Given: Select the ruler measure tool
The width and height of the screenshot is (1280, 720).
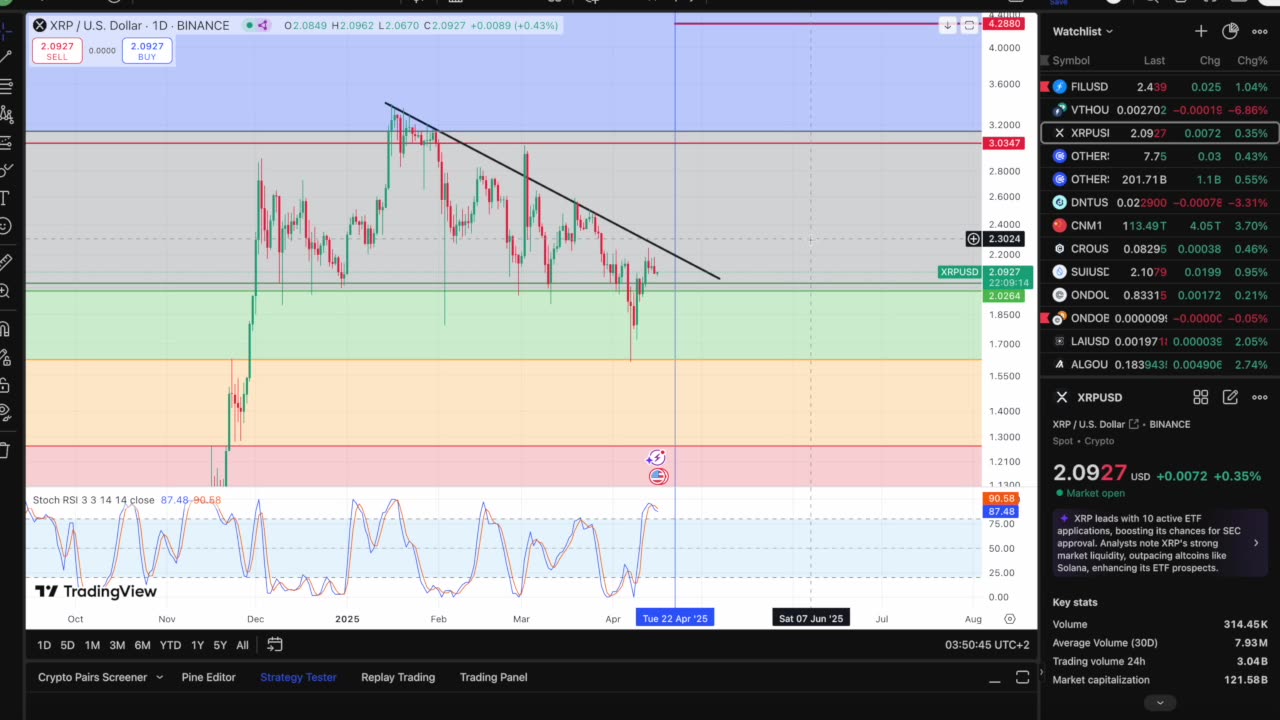Looking at the screenshot, I should coord(5,262).
